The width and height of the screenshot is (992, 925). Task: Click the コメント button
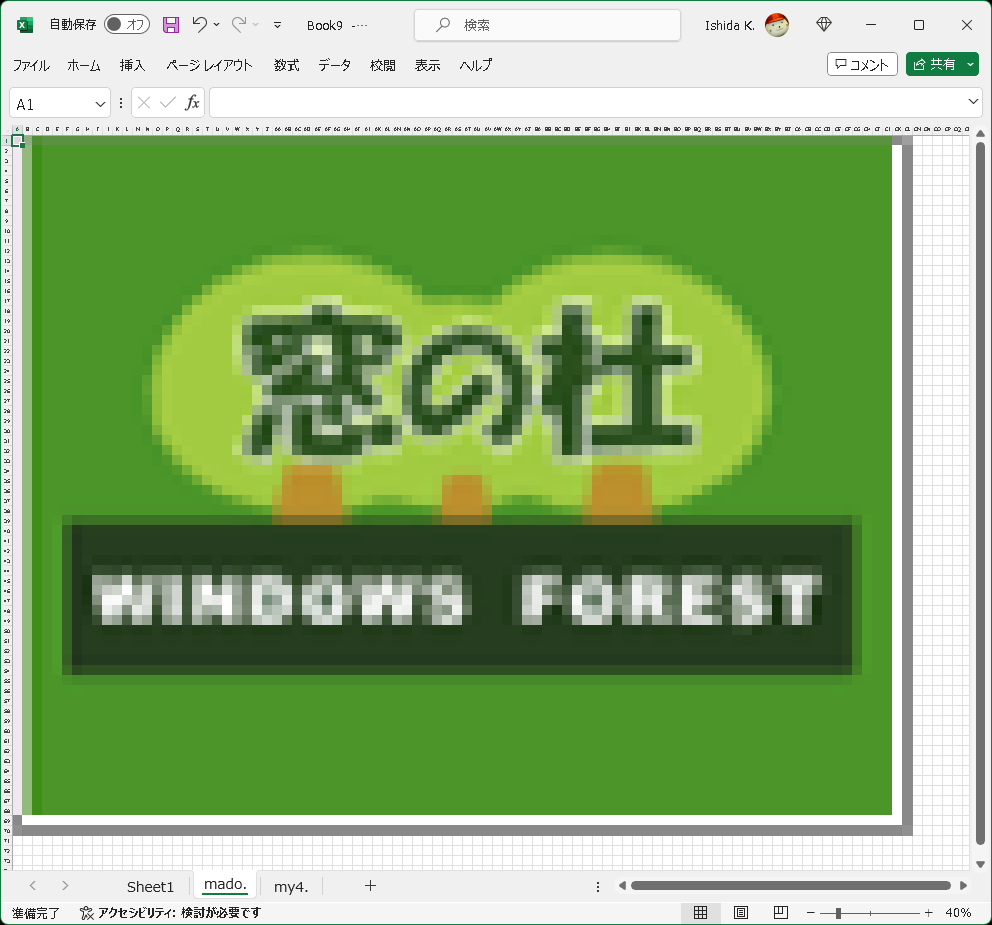coord(862,63)
